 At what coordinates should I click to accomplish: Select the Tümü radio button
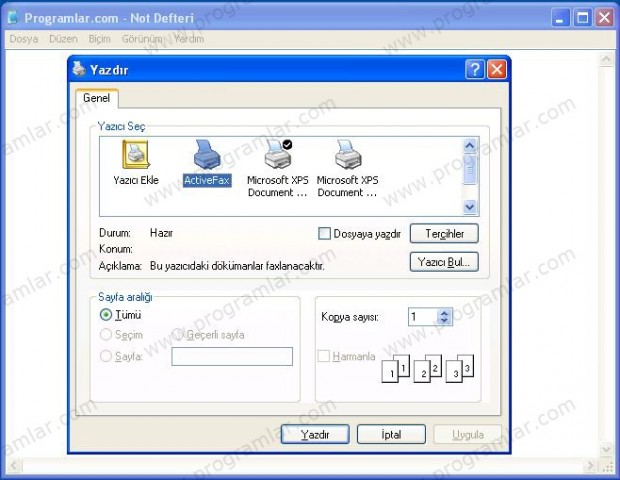coord(106,315)
